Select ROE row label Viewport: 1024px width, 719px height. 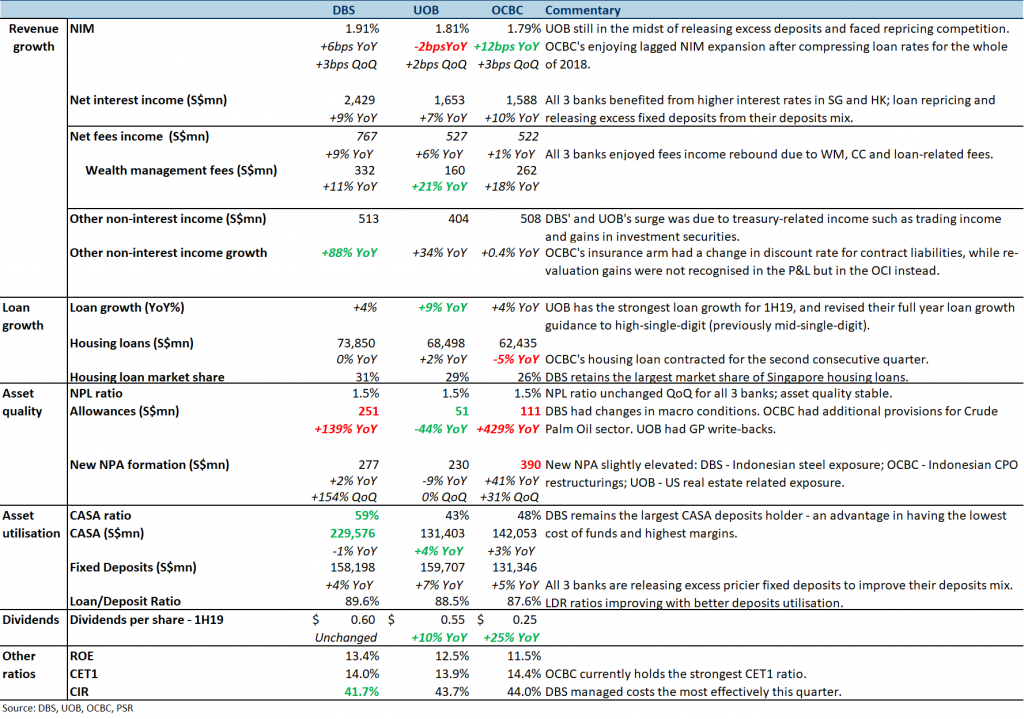[x=82, y=656]
